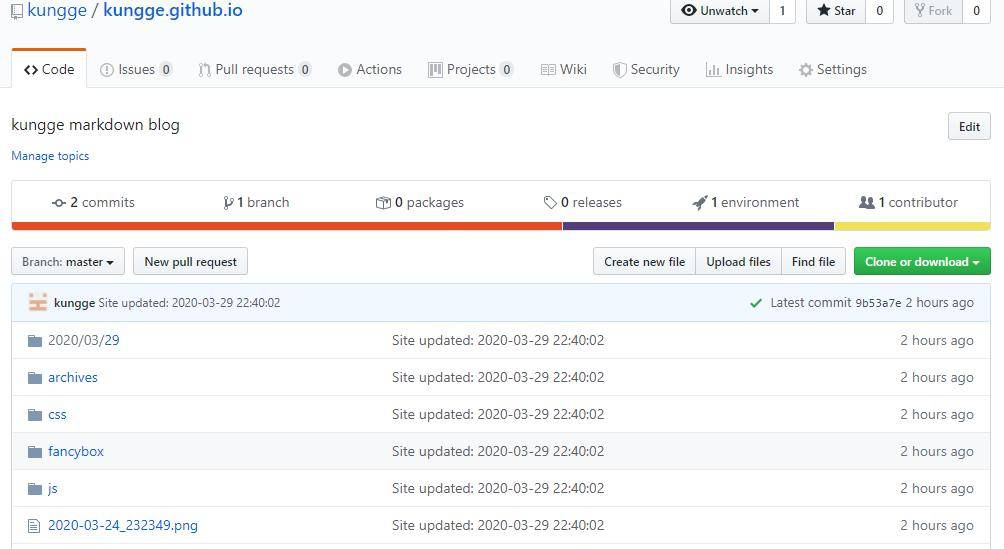Open the kungge.github.io repository link

[x=173, y=10]
